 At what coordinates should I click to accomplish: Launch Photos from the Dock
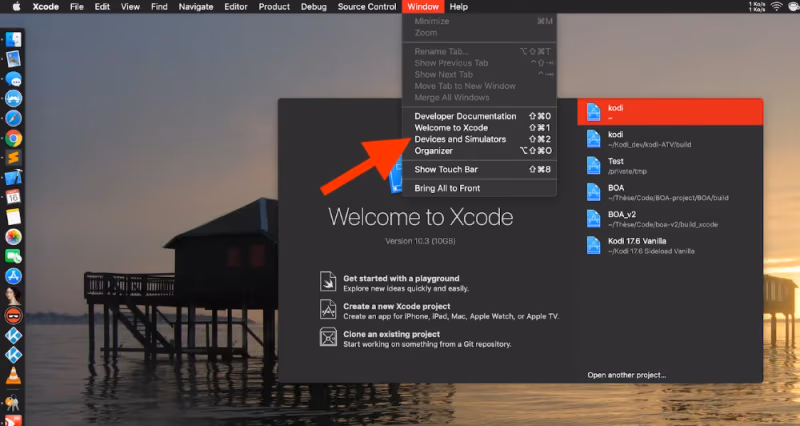tap(13, 237)
